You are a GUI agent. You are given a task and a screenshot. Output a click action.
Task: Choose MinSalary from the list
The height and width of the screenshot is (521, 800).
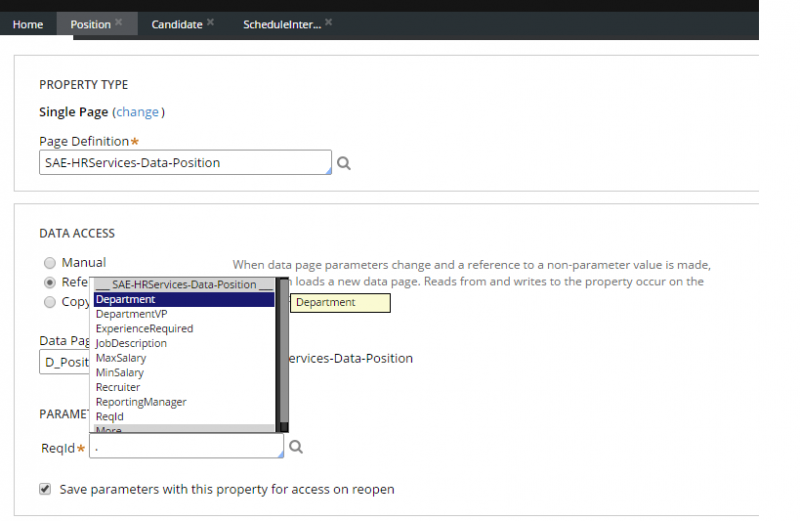pos(184,373)
